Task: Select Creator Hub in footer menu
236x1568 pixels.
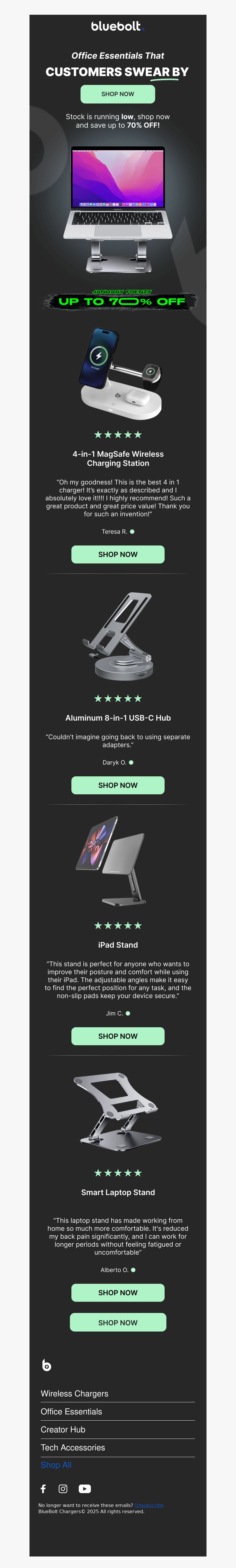Action: pos(118,1429)
